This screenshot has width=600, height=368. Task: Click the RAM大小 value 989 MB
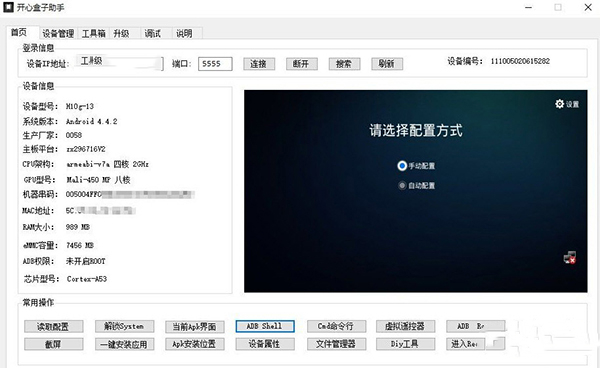pyautogui.click(x=78, y=227)
